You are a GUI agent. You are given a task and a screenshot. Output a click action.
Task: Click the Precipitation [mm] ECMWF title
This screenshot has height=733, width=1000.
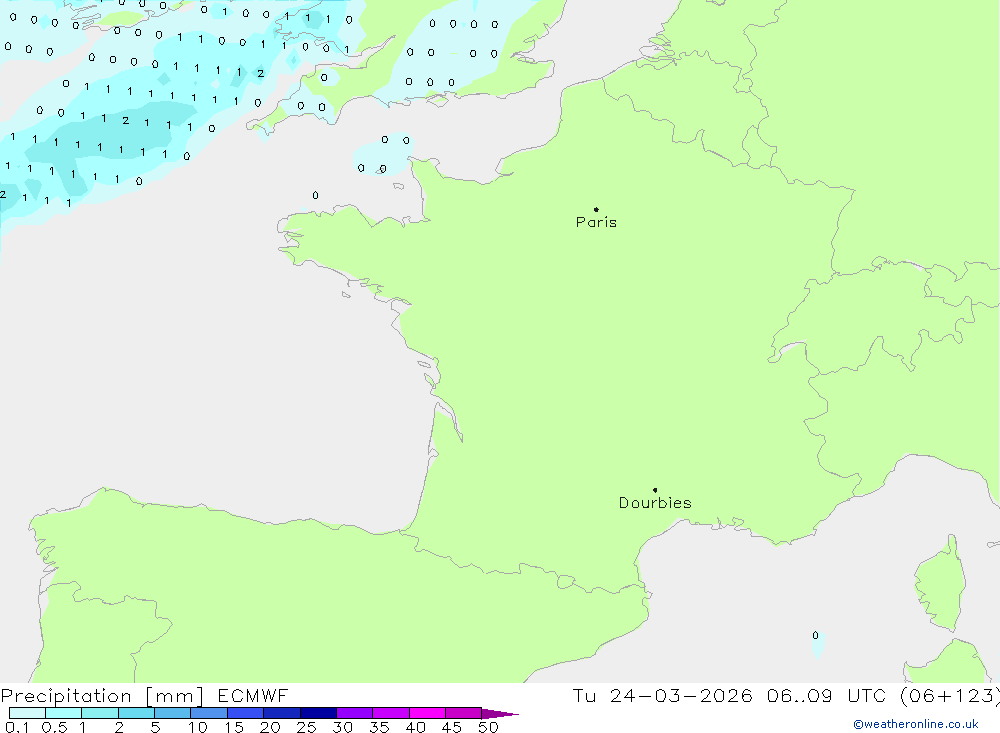click(144, 695)
